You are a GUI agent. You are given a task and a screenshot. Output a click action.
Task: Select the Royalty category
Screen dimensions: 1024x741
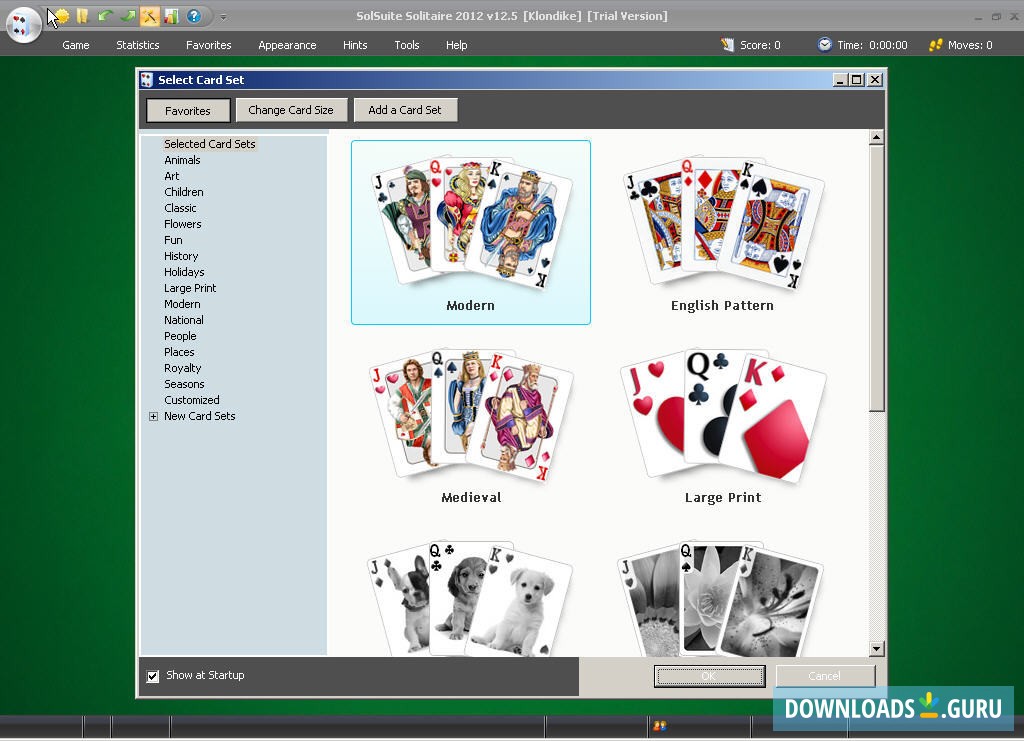tap(183, 368)
